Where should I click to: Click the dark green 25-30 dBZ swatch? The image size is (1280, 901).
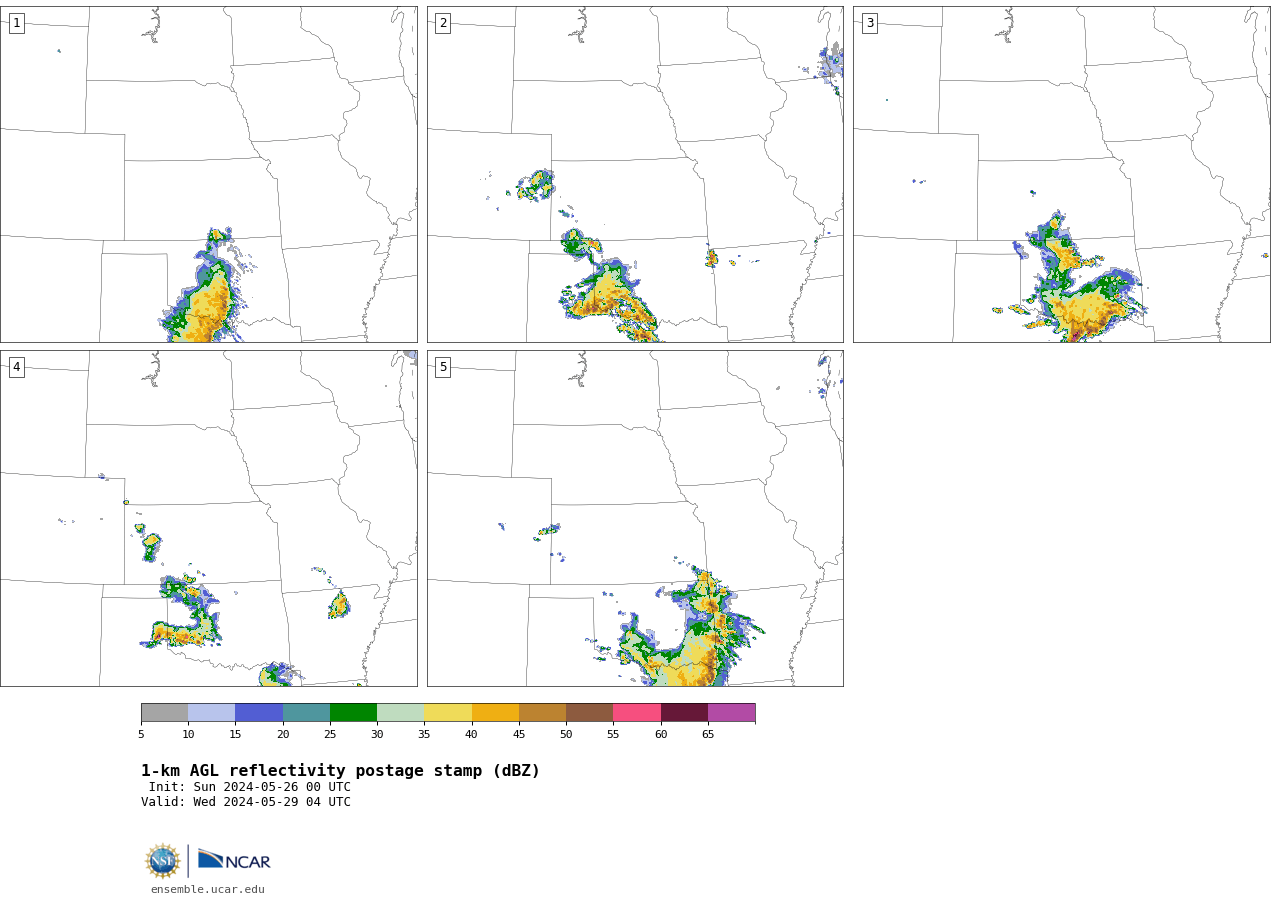tap(354, 713)
